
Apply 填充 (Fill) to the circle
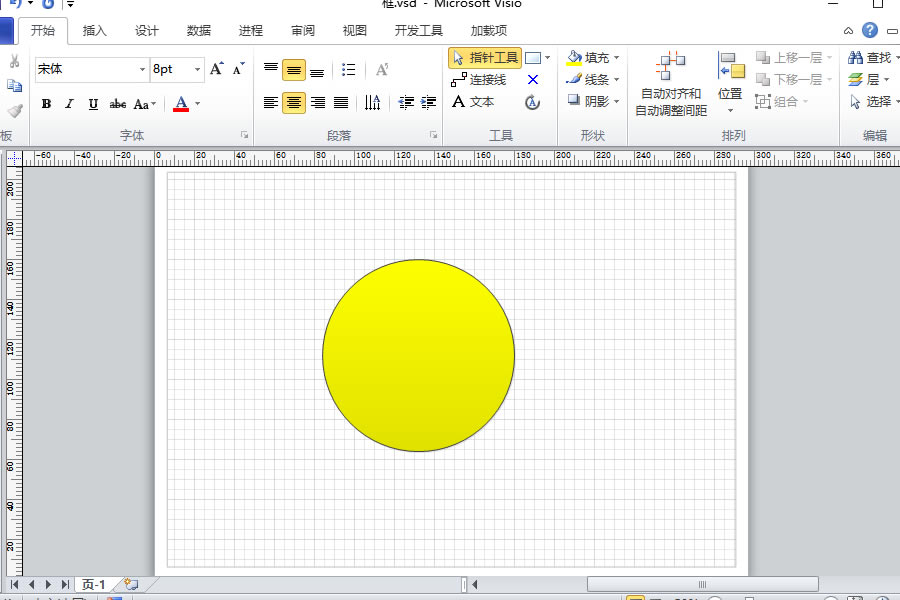point(590,57)
